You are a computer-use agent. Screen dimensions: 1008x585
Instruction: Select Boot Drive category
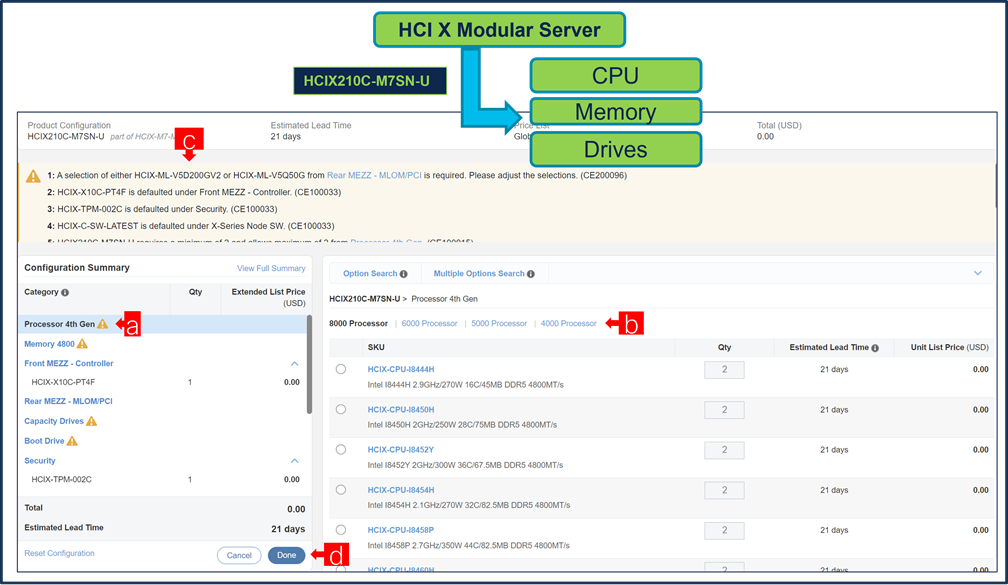[44, 441]
